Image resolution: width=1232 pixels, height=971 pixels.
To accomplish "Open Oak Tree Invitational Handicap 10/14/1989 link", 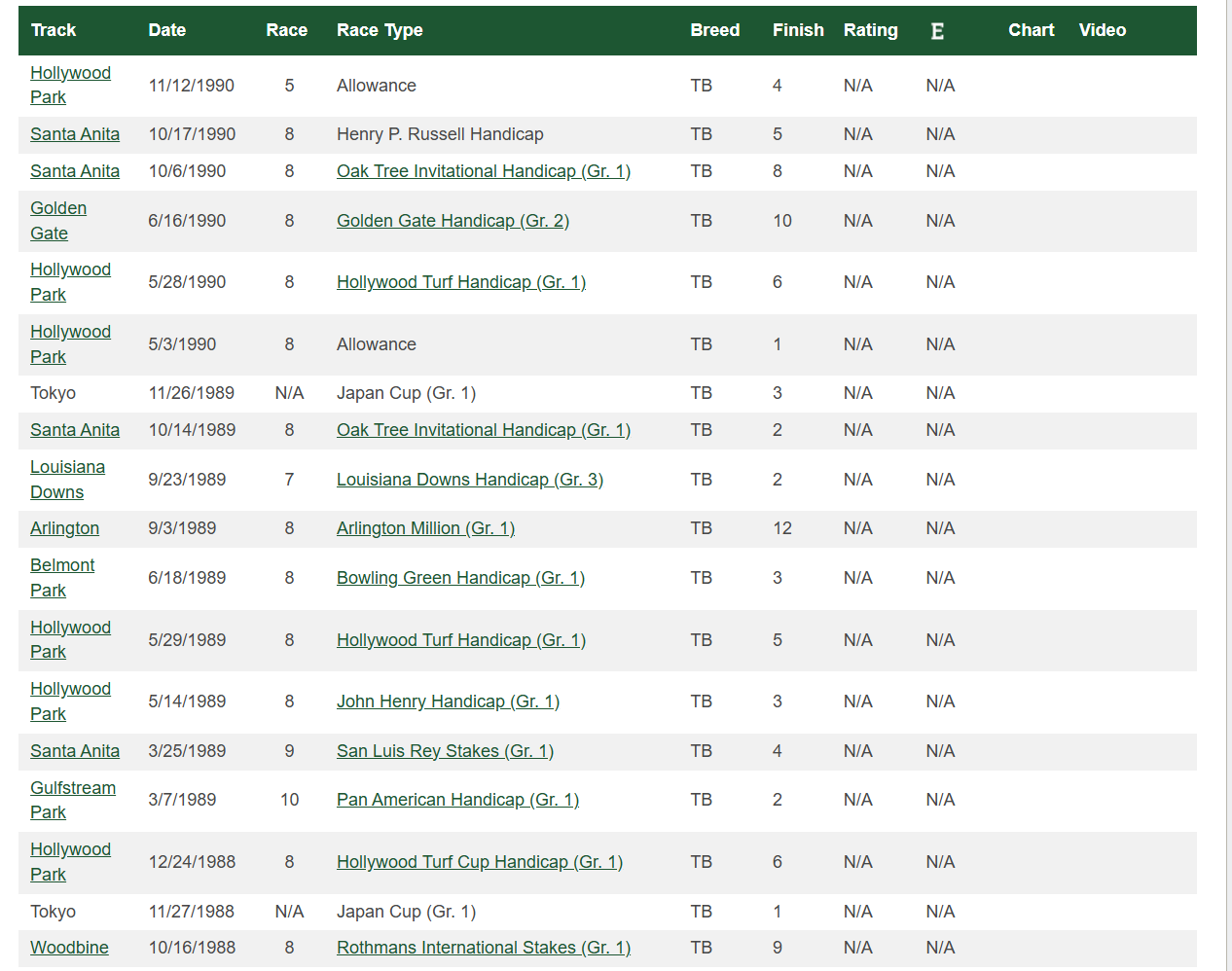I will pyautogui.click(x=484, y=430).
